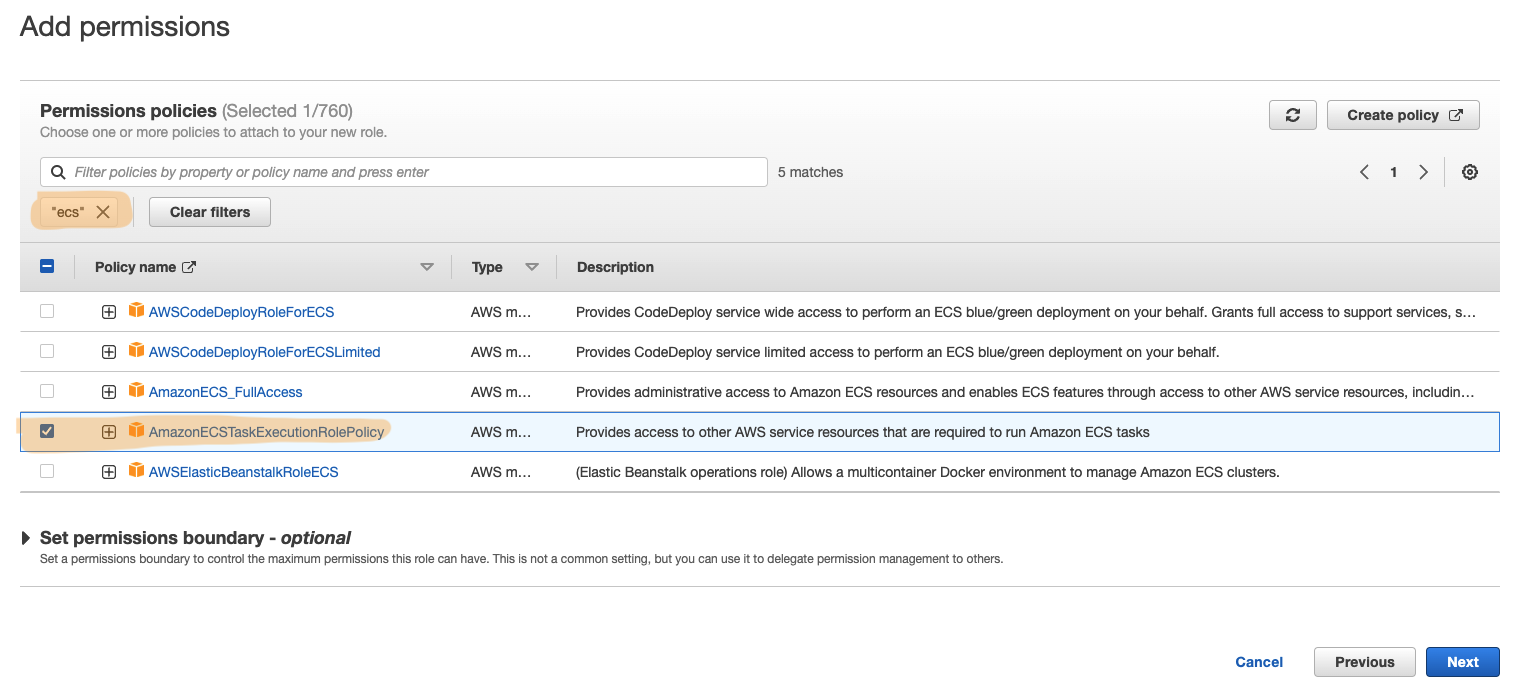Click the description of AmazonECSTaskExecutionRolePolicy row

863,432
